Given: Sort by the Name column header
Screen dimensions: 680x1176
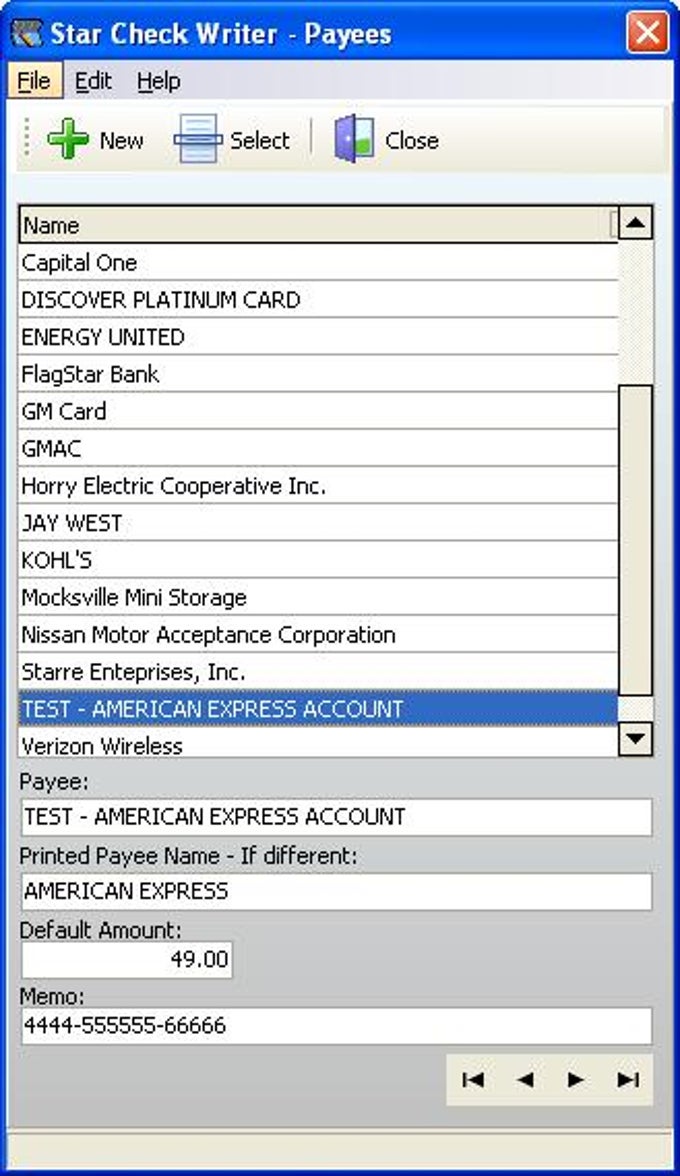Looking at the screenshot, I should (318, 224).
